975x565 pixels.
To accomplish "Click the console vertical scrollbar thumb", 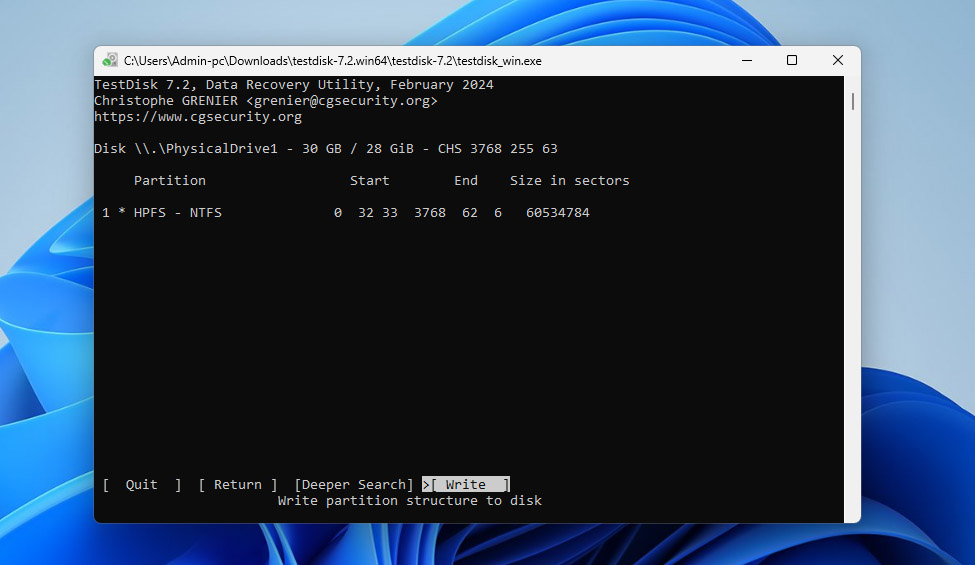I will [x=853, y=101].
